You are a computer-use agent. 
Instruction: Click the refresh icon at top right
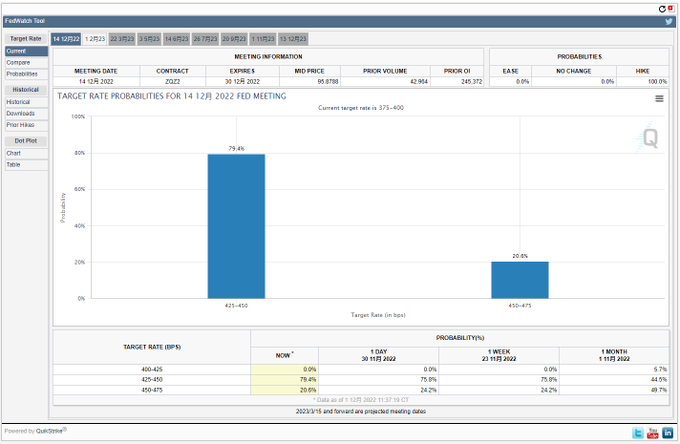coord(662,9)
